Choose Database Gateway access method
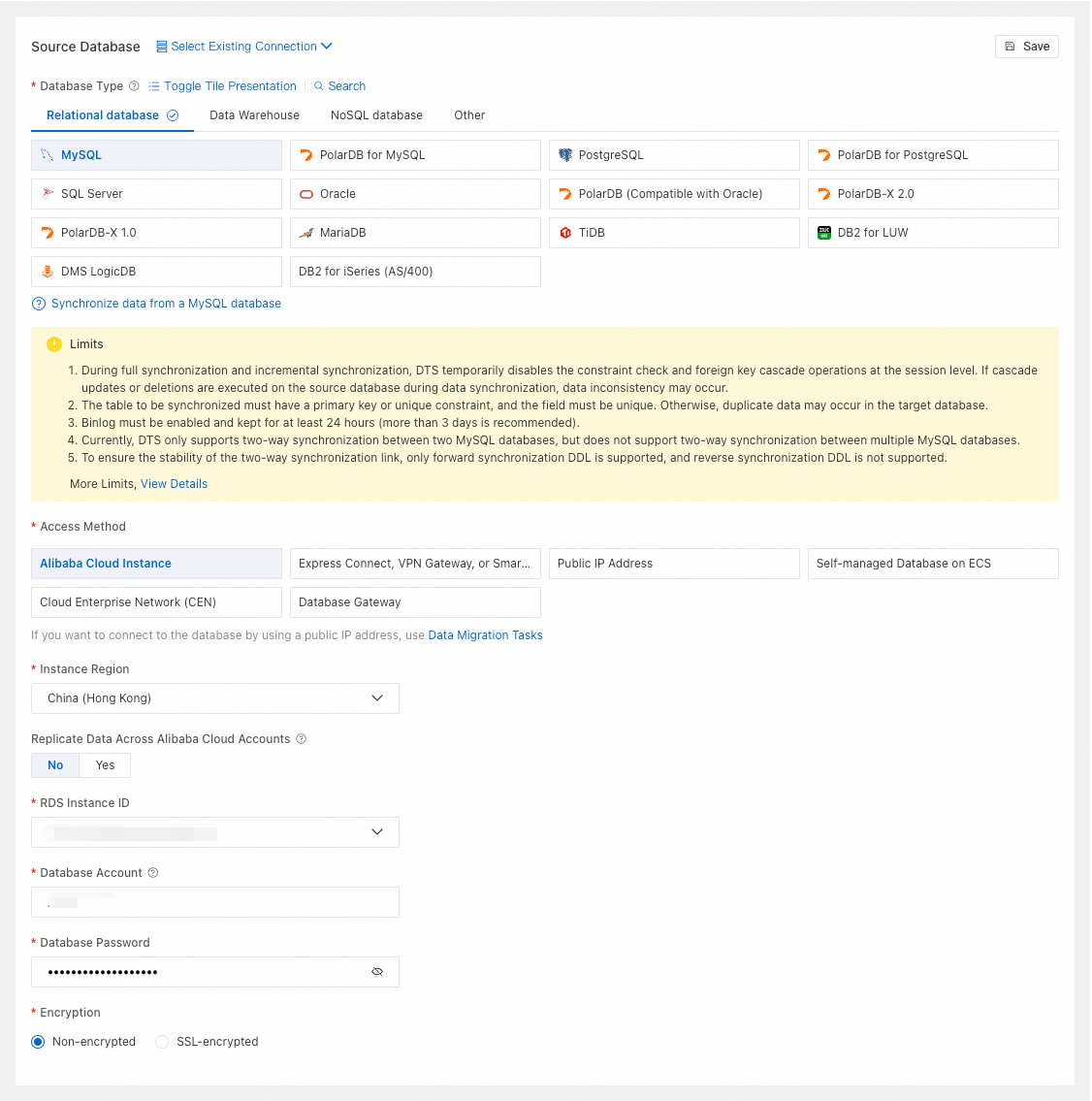Viewport: 1092px width, 1101px height. pos(415,601)
